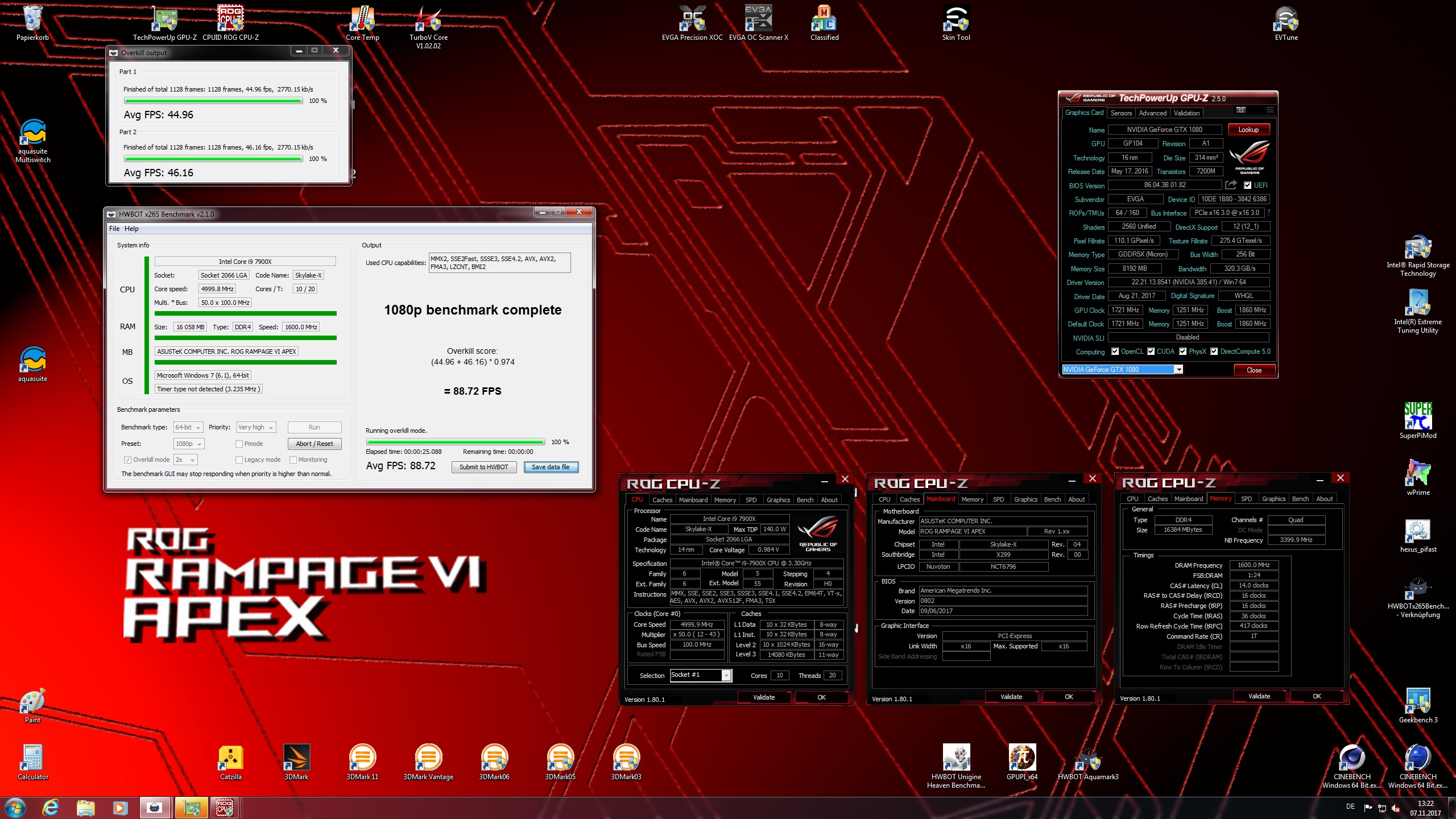Click the Abort / Reset button
Screen dimensions: 1456x819
tap(315, 444)
